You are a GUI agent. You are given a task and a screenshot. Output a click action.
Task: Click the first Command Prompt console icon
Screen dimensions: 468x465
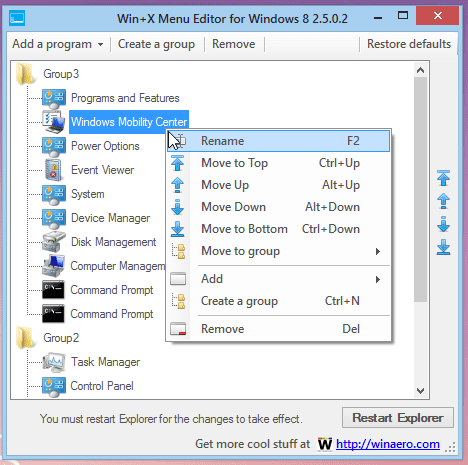click(53, 290)
